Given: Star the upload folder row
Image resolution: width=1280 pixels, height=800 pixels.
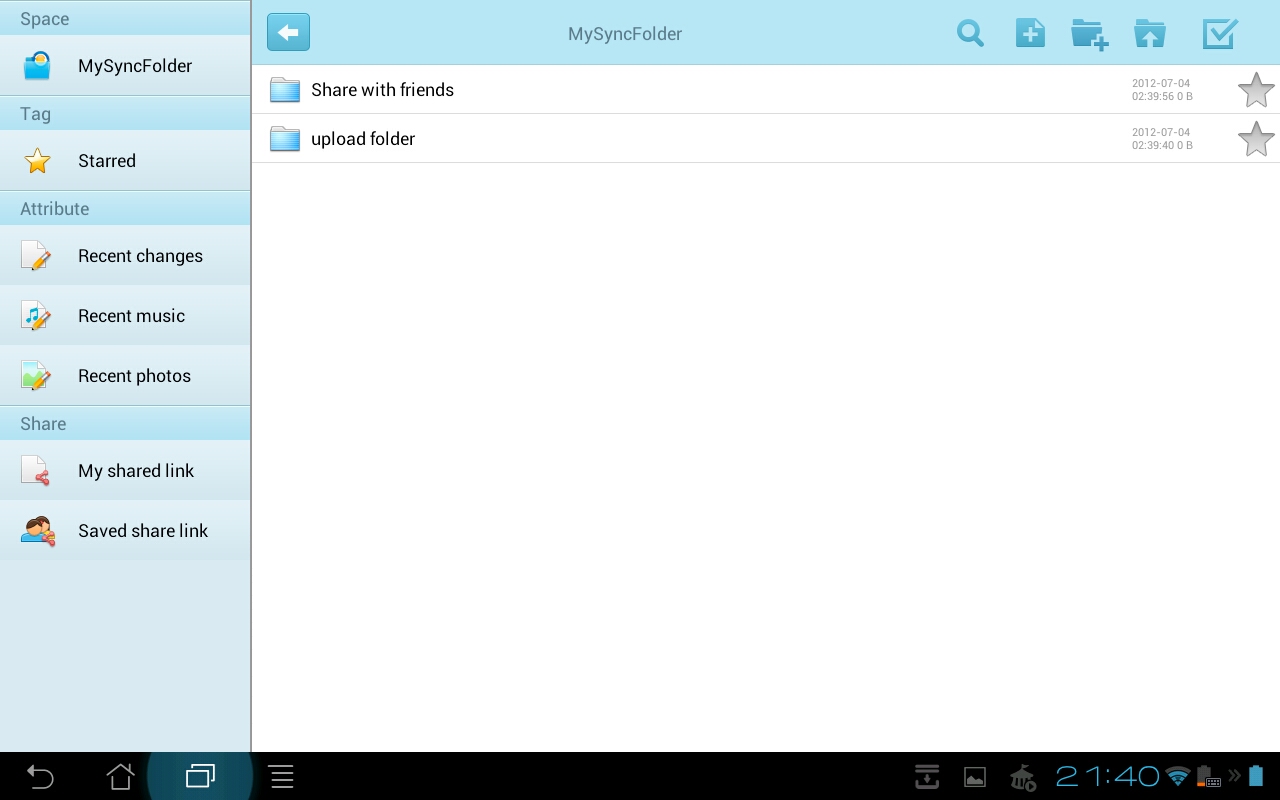Looking at the screenshot, I should [x=1256, y=139].
